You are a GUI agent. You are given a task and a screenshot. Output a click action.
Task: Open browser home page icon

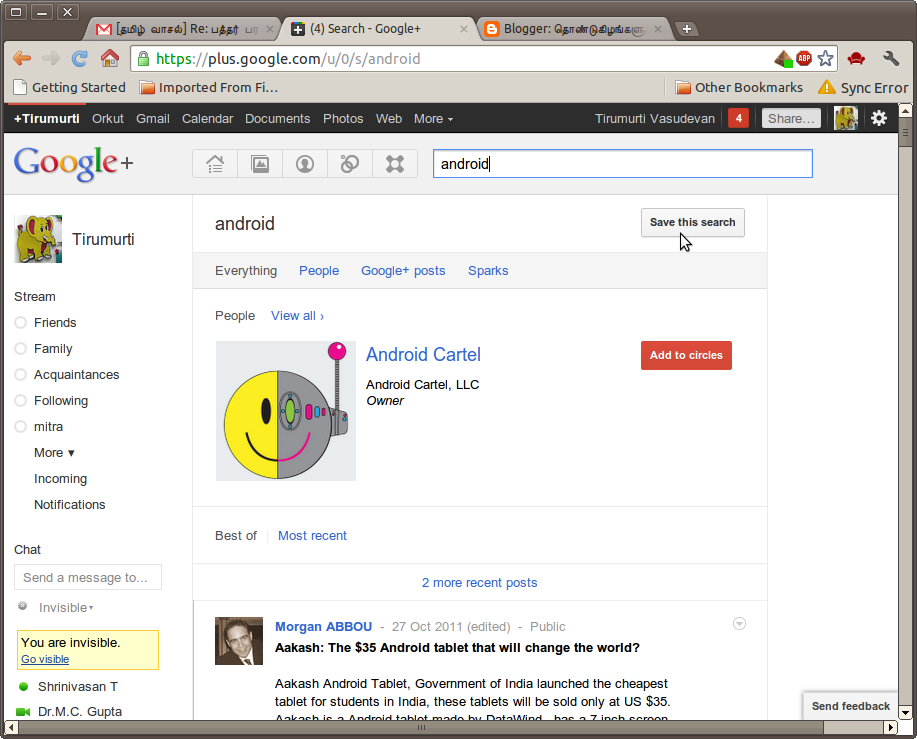[109, 58]
